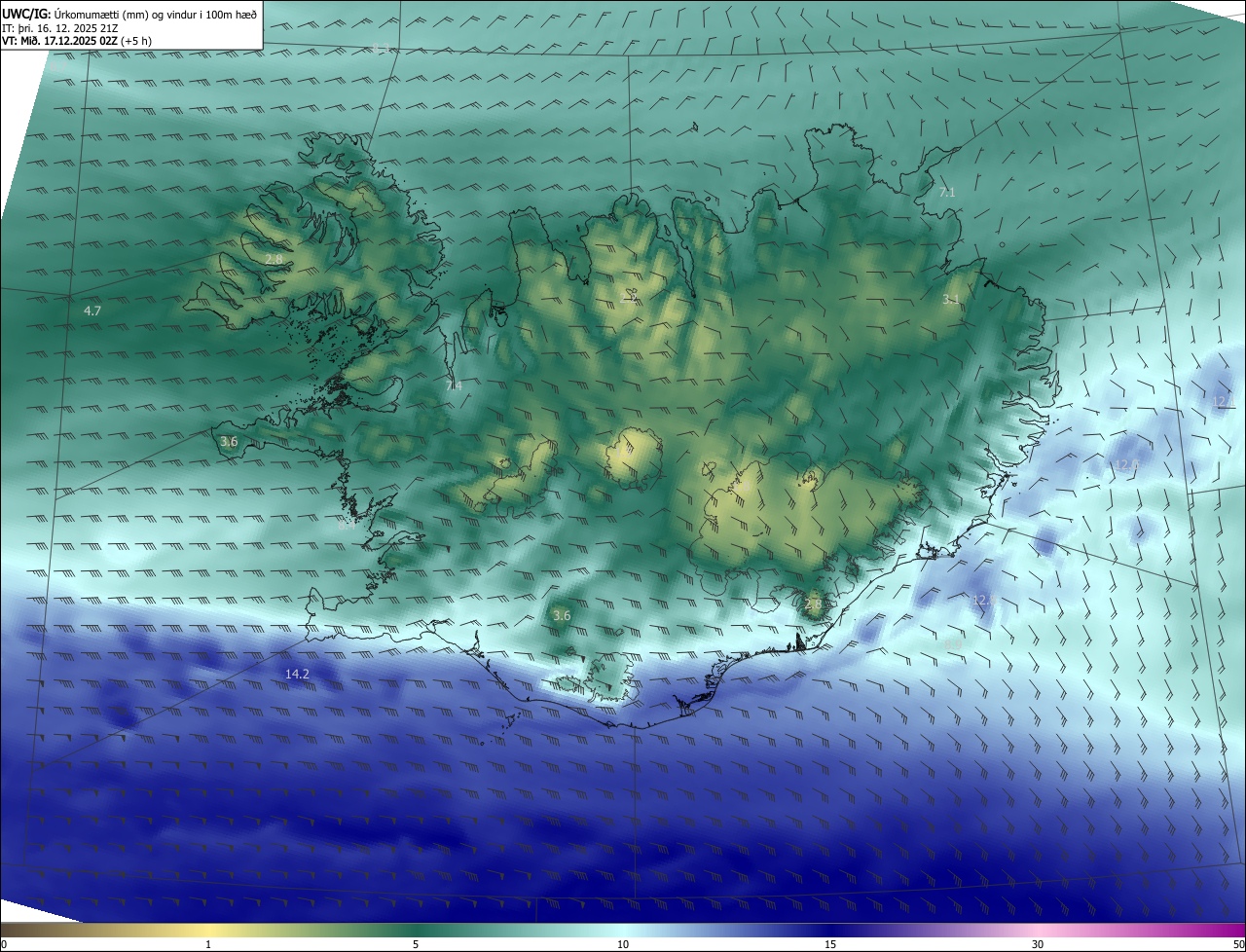Click the colorbar tick label '10'
This screenshot has height=952, width=1246.
(623, 944)
